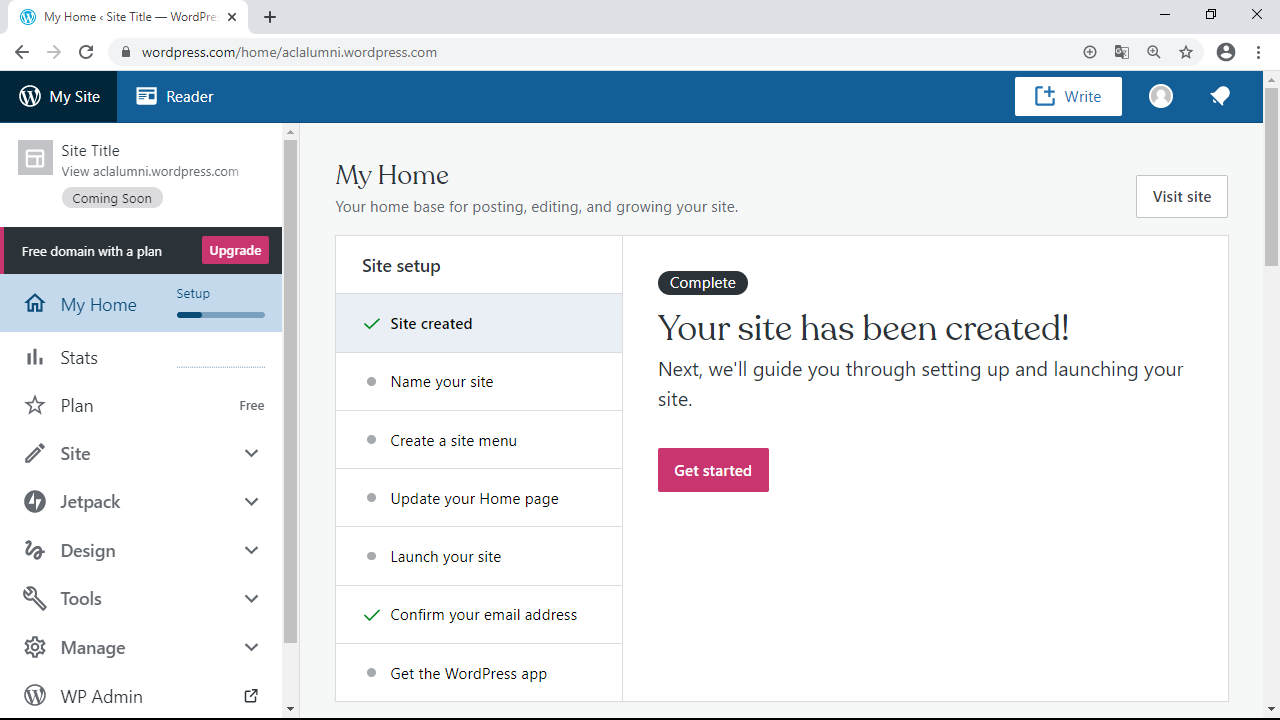Open the notifications bell icon
This screenshot has width=1280, height=720.
[1219, 96]
